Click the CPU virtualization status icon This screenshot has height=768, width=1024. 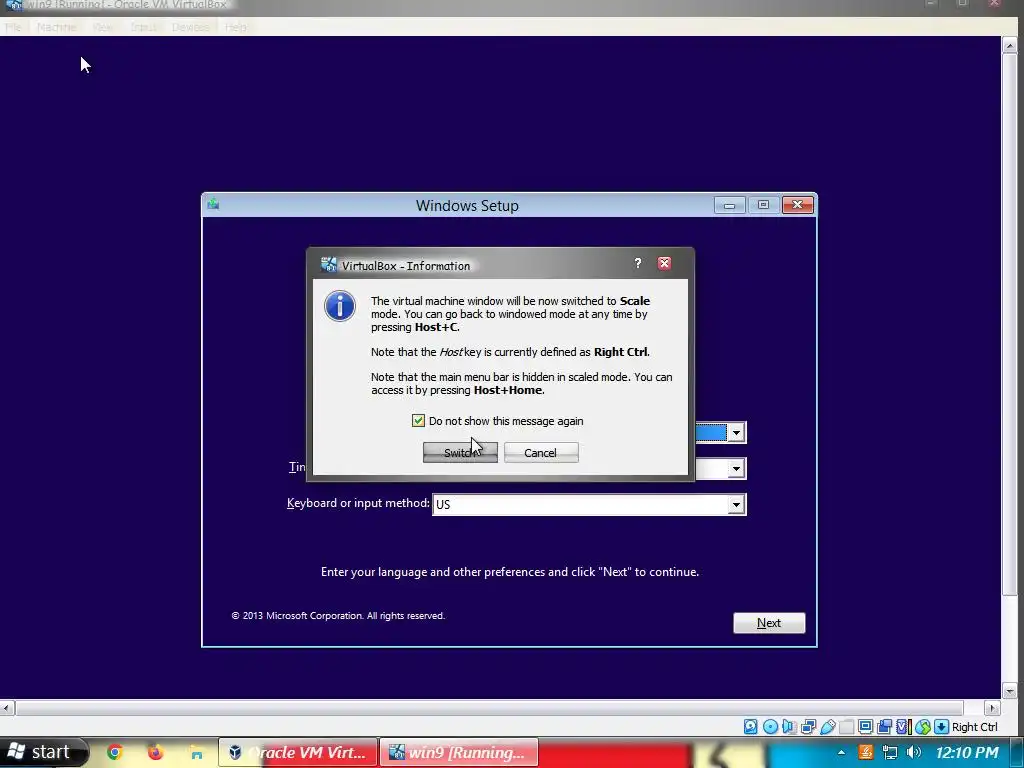[x=904, y=727]
